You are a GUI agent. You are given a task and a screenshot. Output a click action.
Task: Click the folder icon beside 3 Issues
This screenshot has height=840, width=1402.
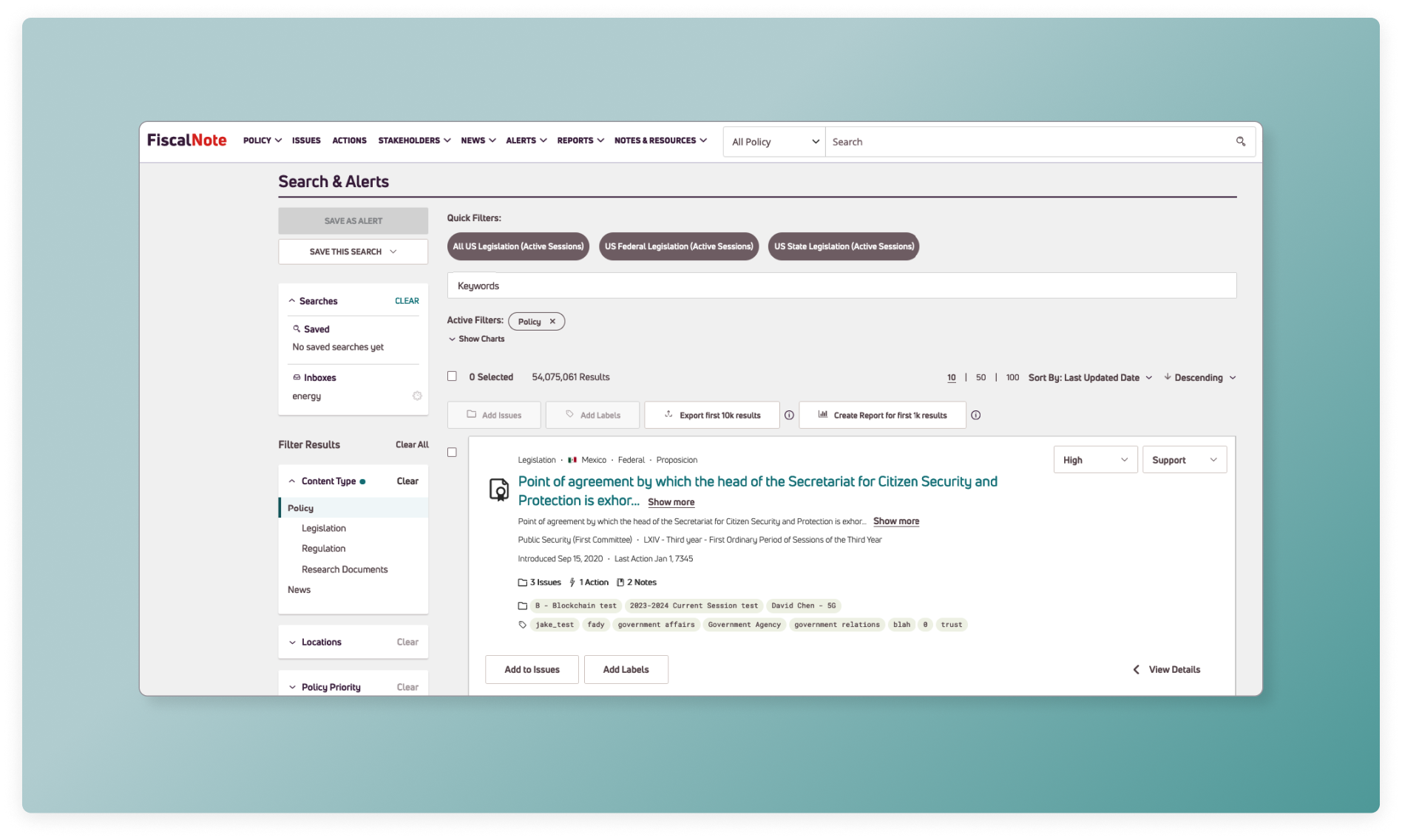(x=523, y=582)
